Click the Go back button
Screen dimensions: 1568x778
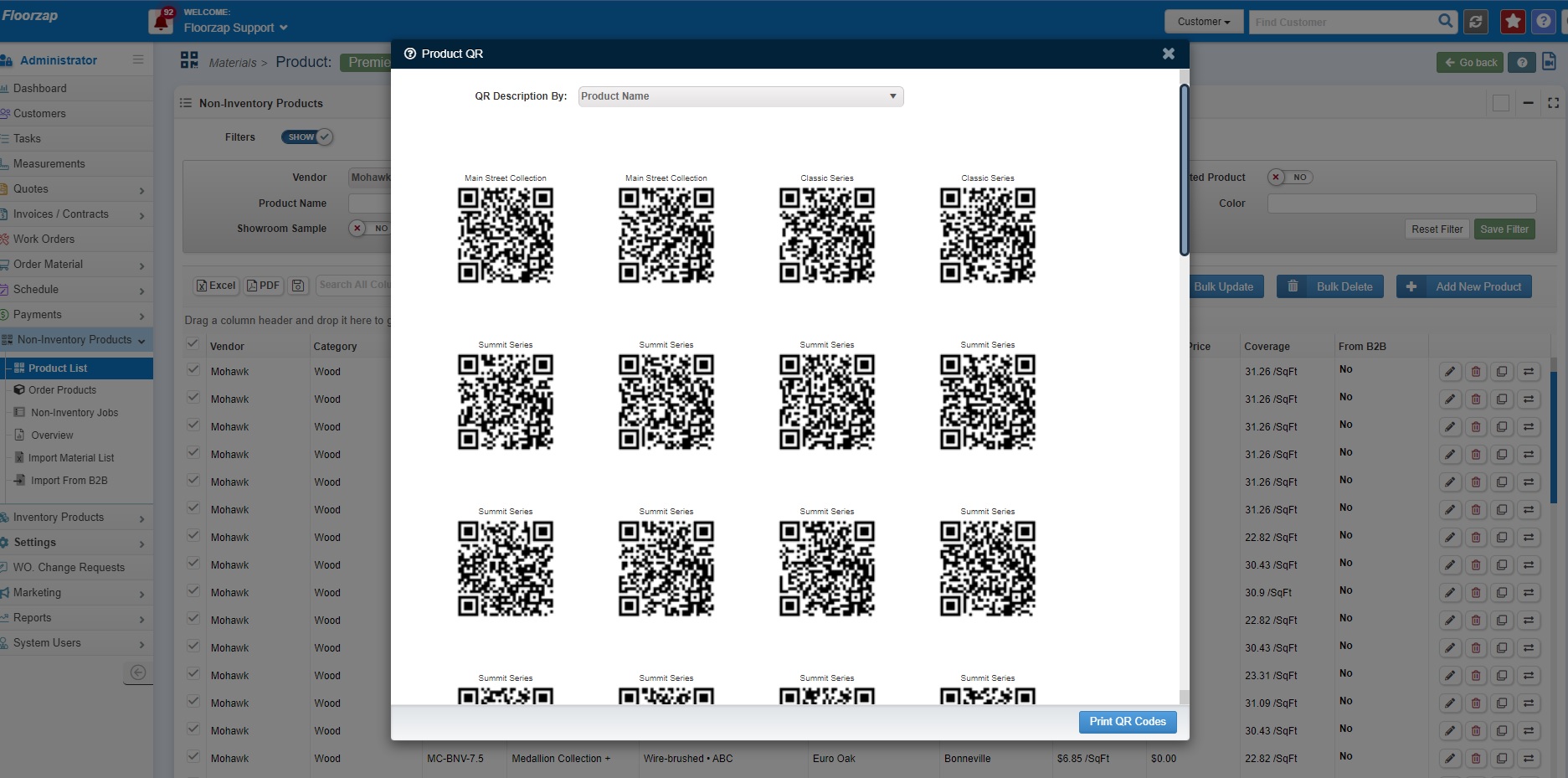(x=1470, y=63)
